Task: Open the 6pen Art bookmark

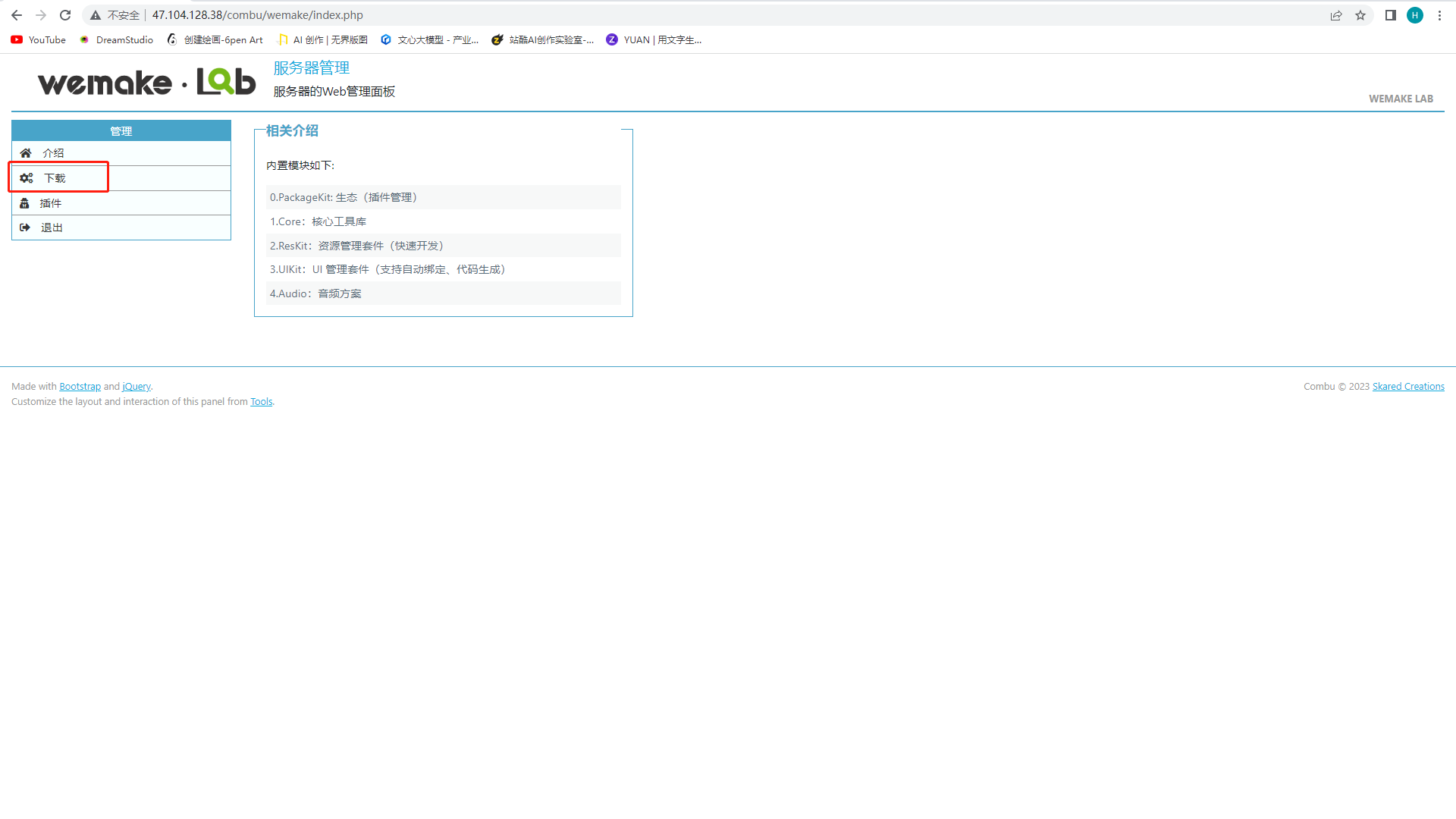Action: click(x=215, y=39)
